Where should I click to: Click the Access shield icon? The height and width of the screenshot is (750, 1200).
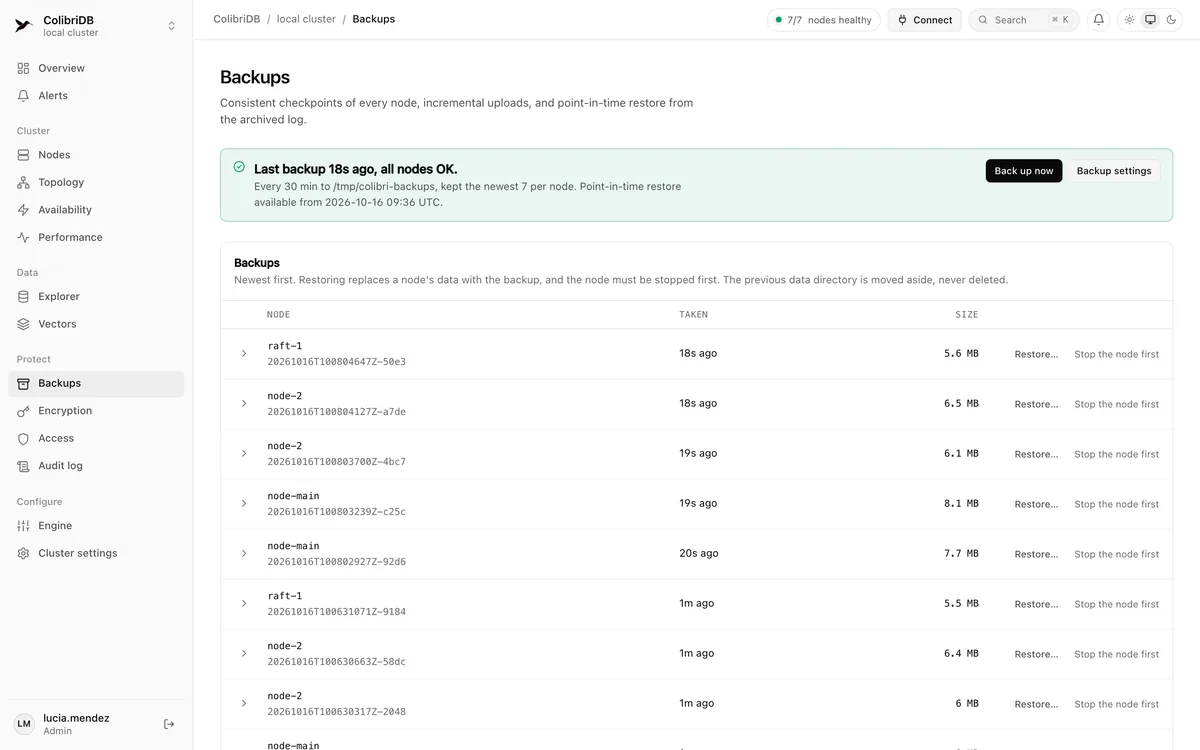coord(24,438)
